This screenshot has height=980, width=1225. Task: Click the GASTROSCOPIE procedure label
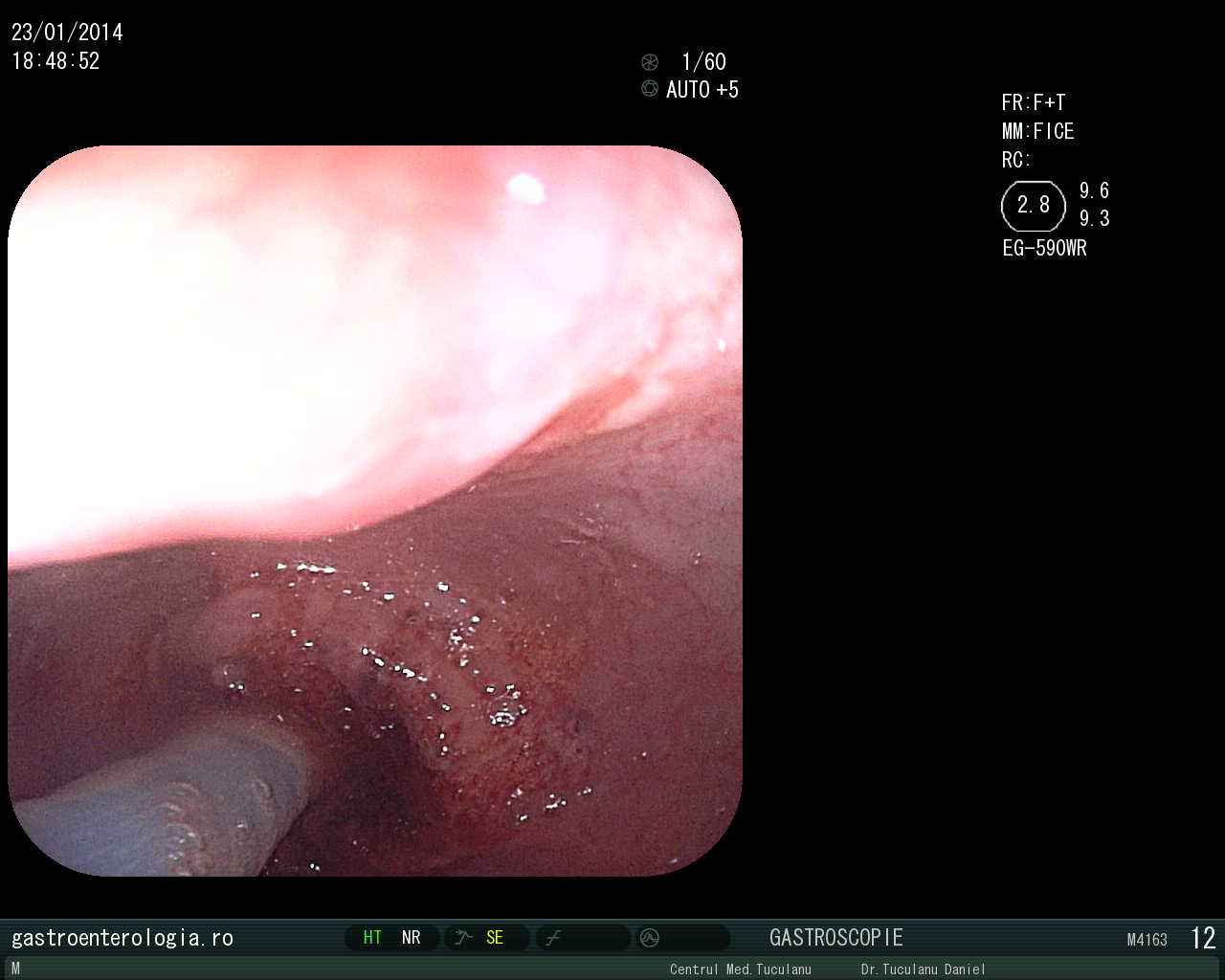836,938
